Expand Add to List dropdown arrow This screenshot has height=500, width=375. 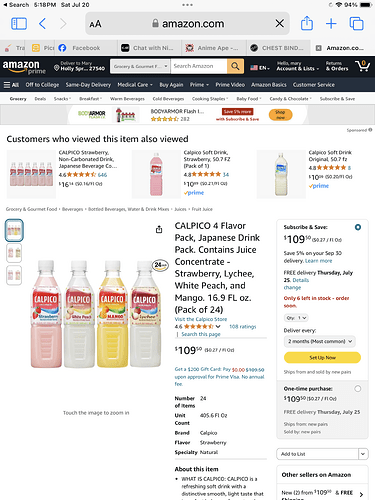tap(363, 454)
